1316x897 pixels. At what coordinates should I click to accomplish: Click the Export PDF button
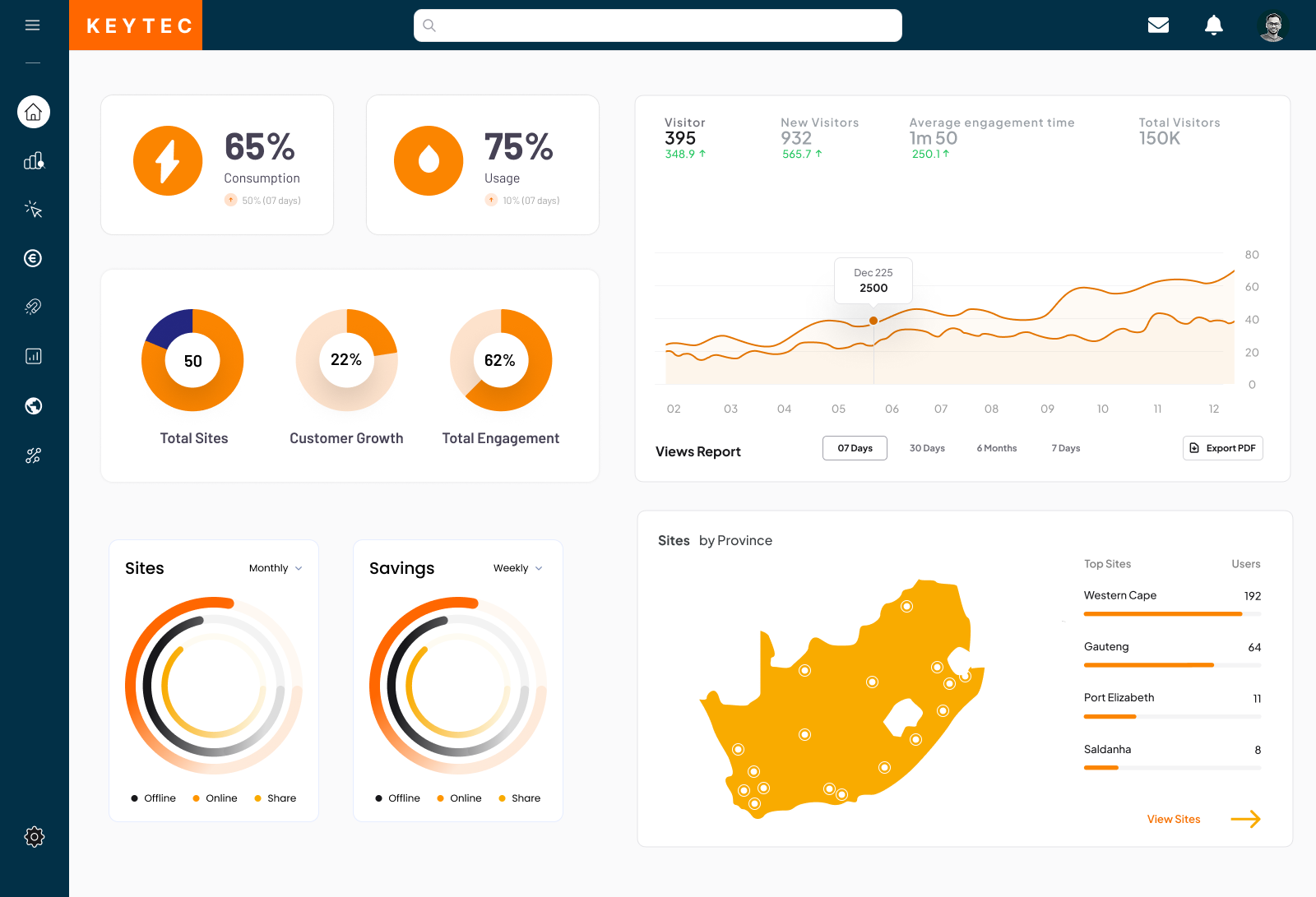click(1222, 448)
